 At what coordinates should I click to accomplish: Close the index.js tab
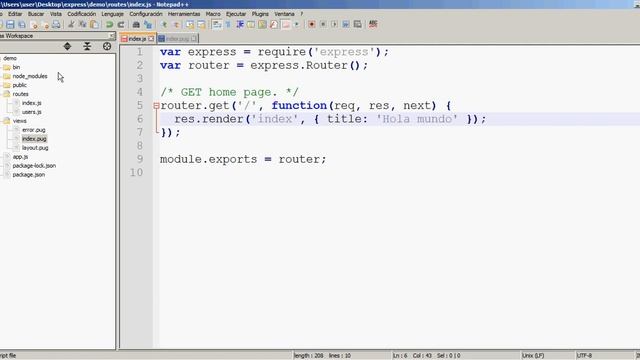[x=151, y=39]
